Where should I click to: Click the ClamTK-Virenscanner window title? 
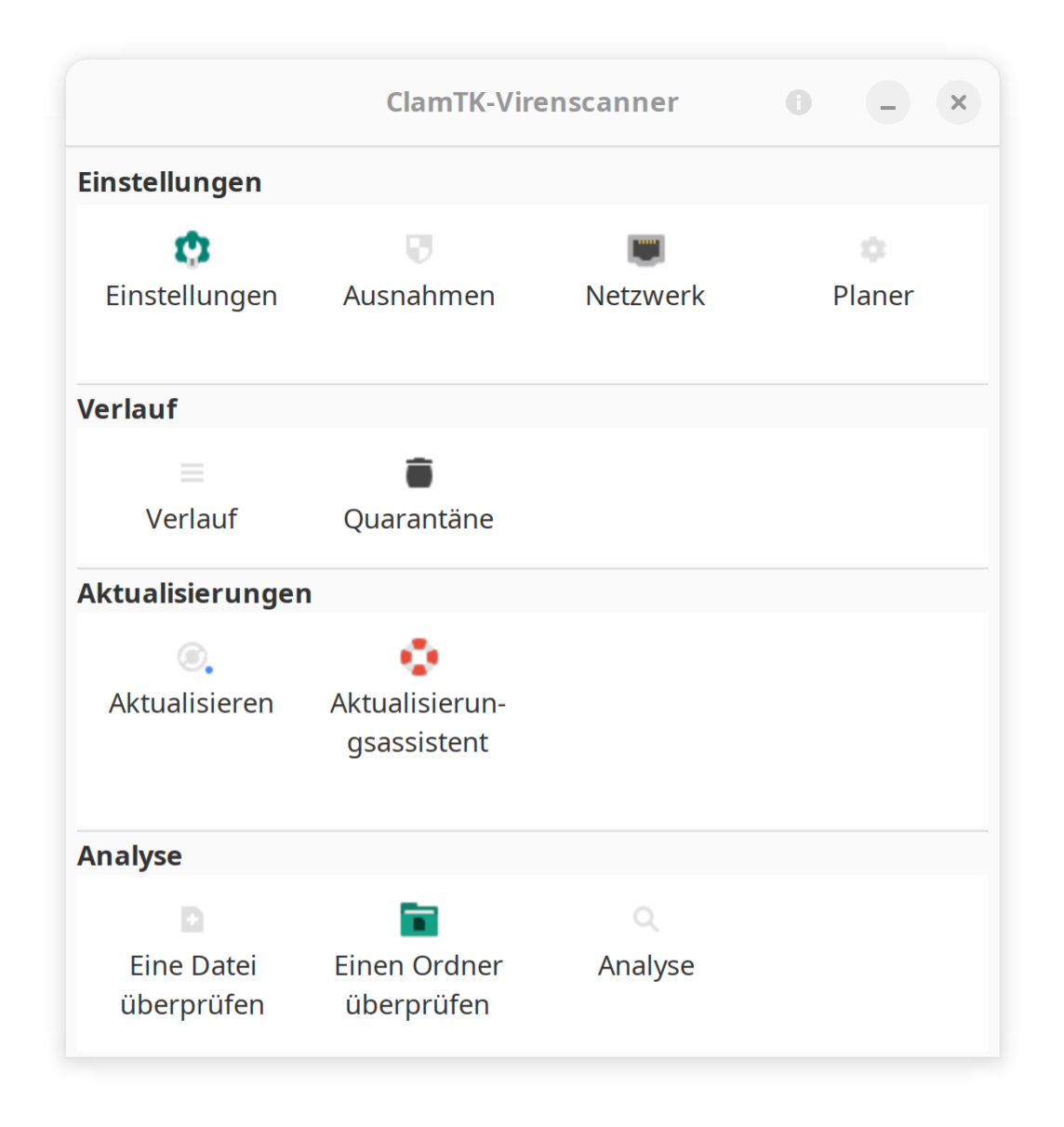tap(532, 102)
